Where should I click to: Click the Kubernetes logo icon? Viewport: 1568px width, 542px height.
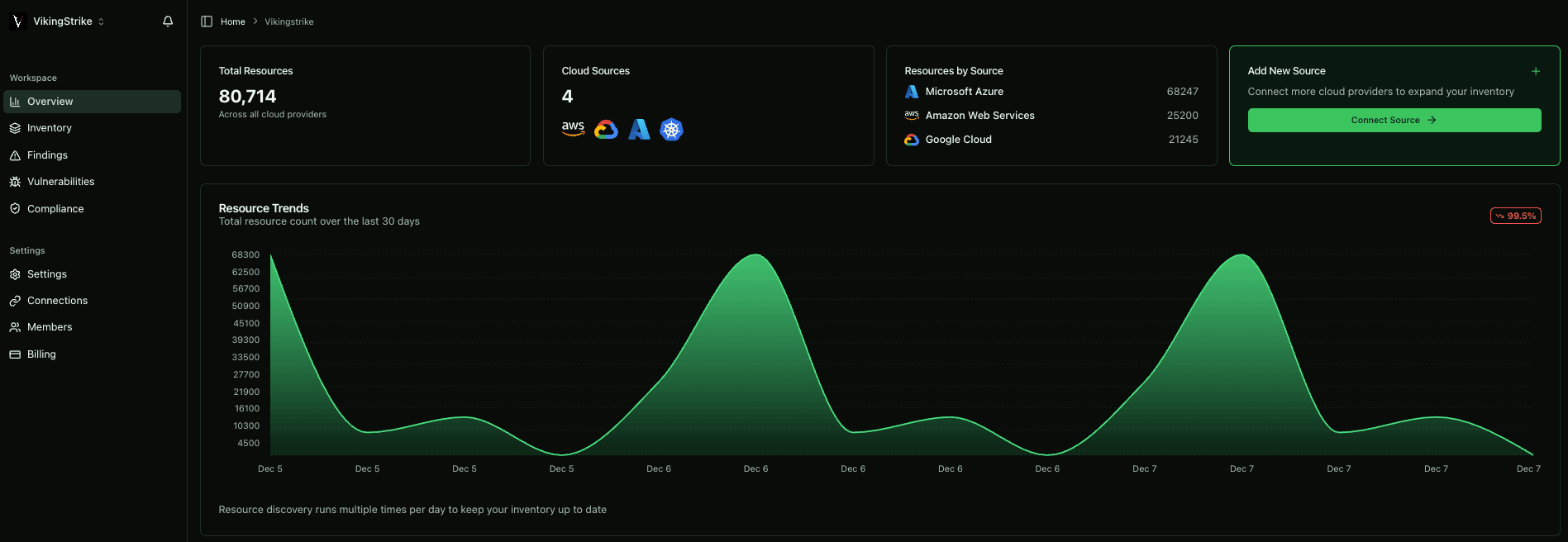(671, 130)
